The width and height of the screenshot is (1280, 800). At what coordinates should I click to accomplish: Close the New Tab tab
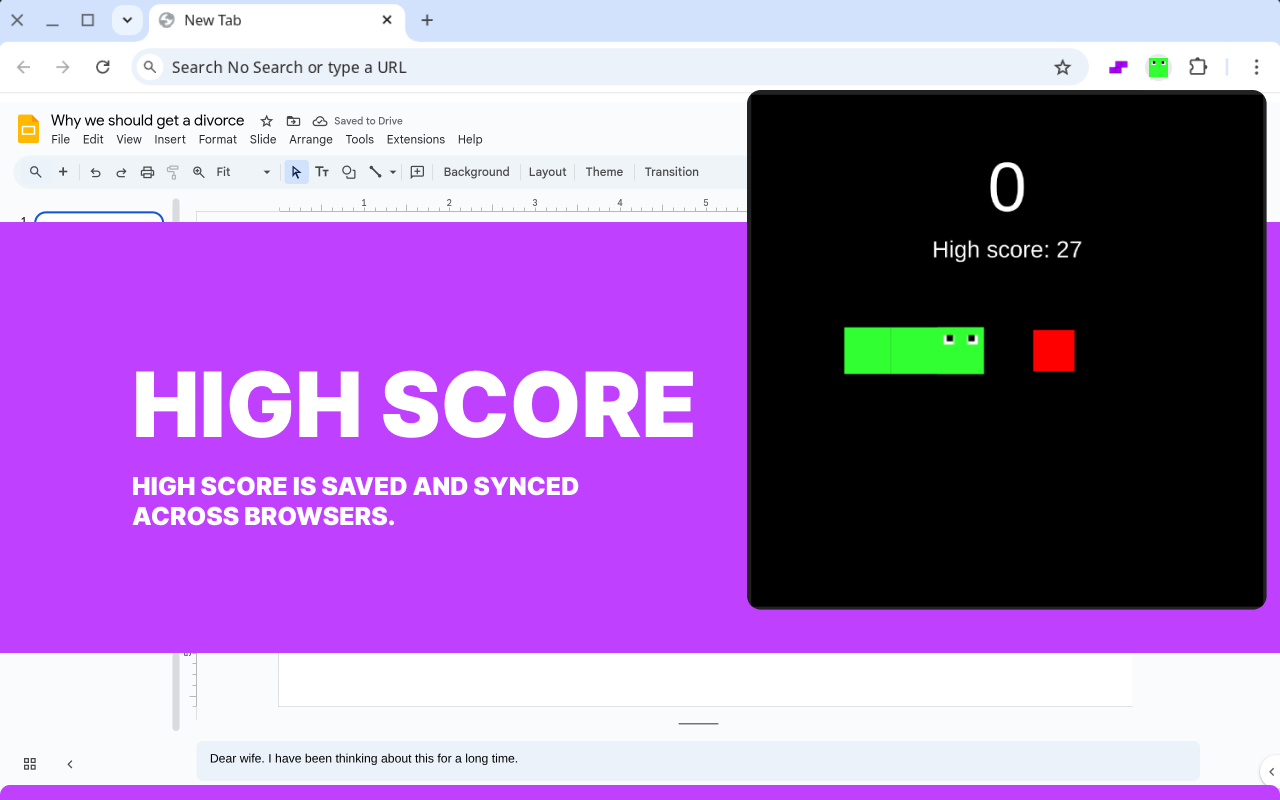click(387, 20)
